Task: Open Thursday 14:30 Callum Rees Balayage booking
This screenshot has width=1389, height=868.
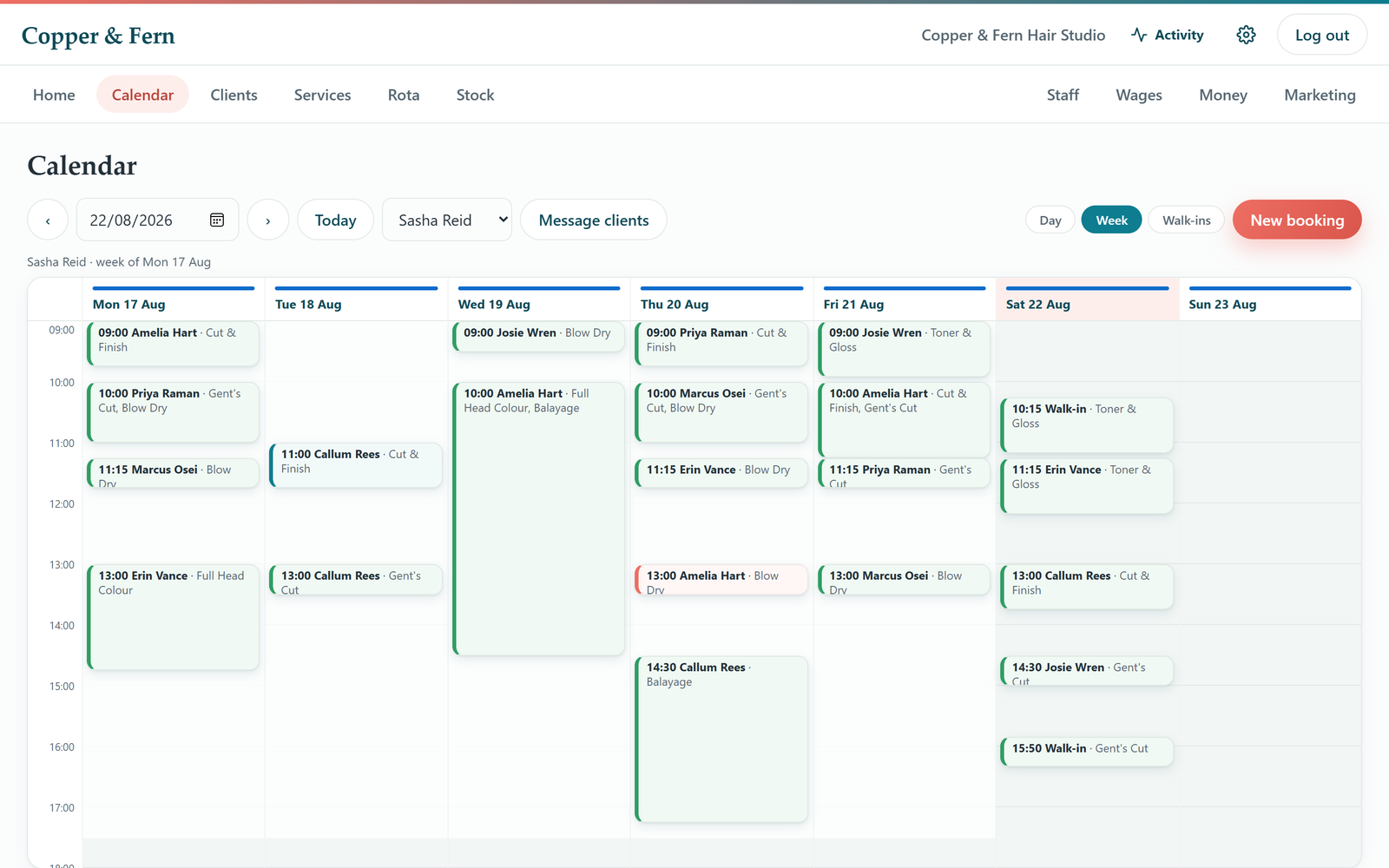Action: pos(722,739)
